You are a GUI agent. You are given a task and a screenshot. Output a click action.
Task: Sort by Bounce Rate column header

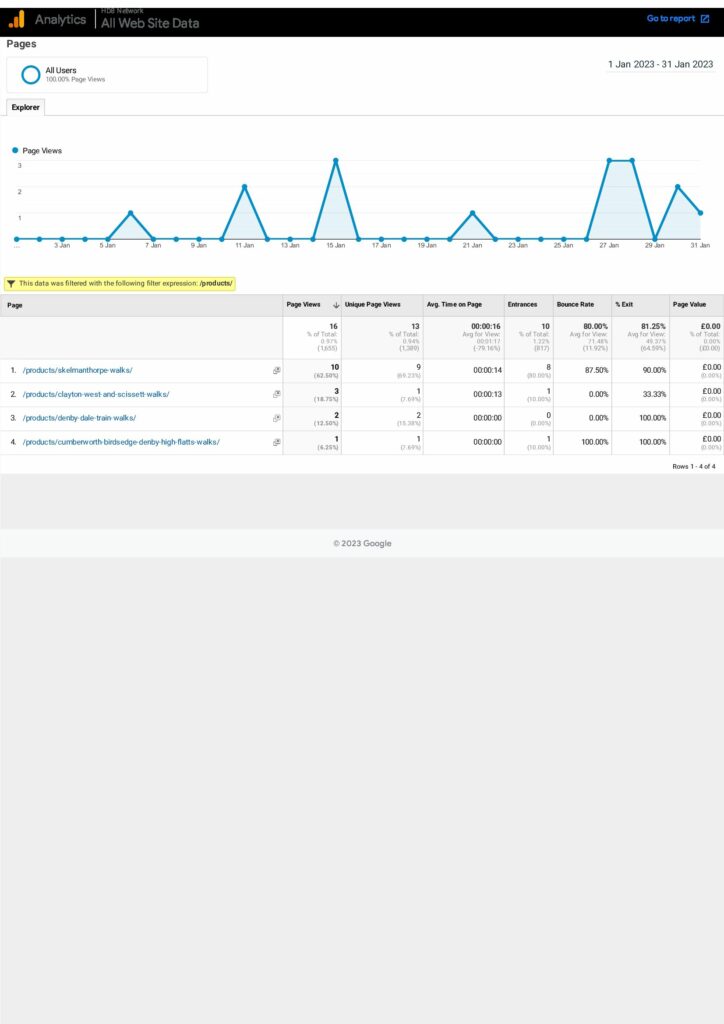(x=575, y=305)
